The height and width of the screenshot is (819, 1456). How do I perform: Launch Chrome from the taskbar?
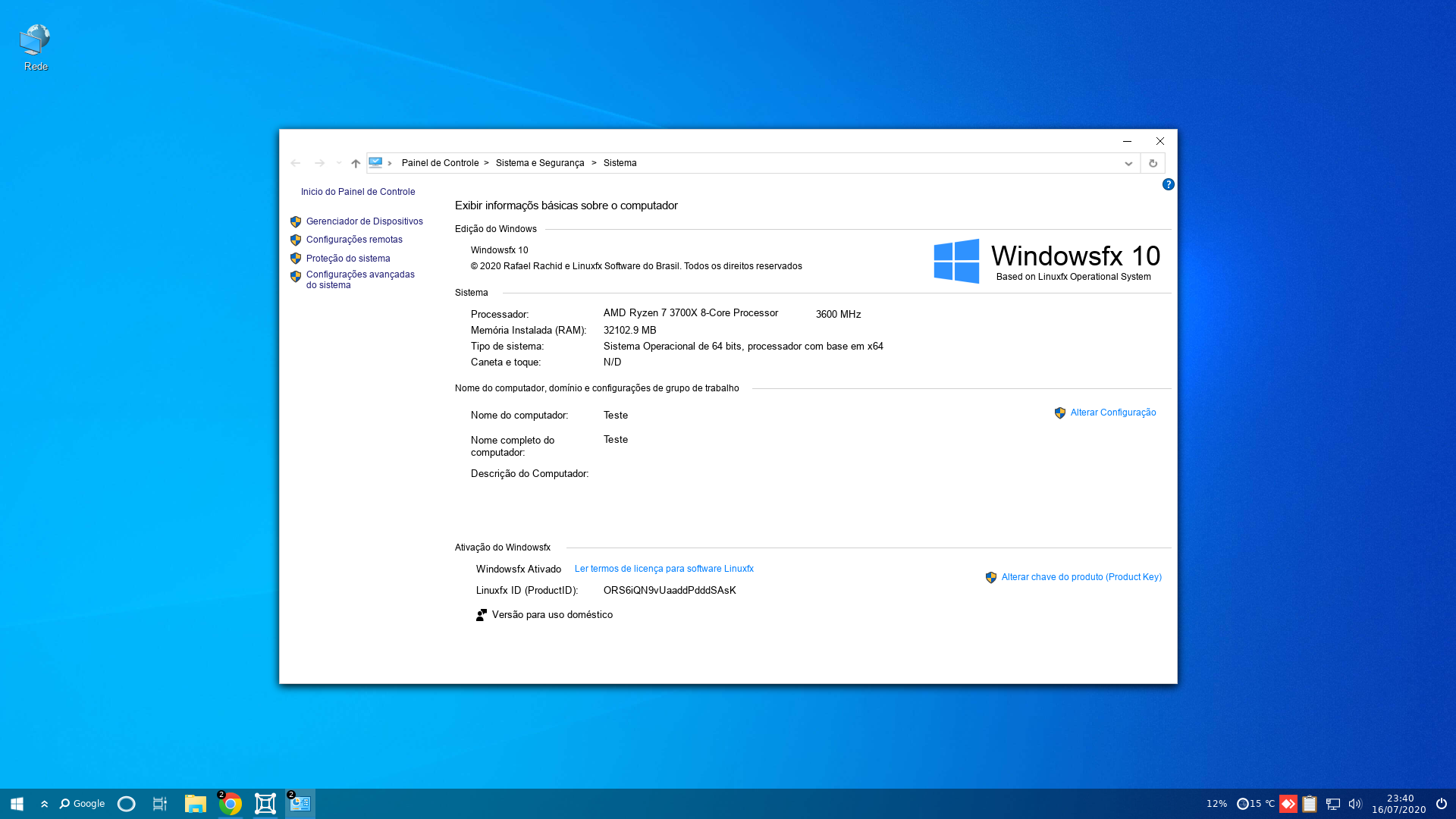pos(231,804)
